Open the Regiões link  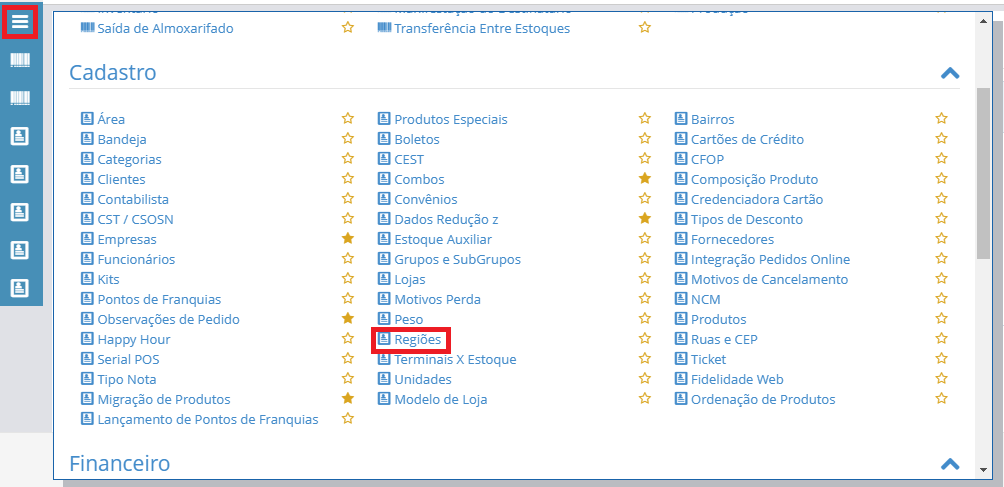pyautogui.click(x=417, y=339)
